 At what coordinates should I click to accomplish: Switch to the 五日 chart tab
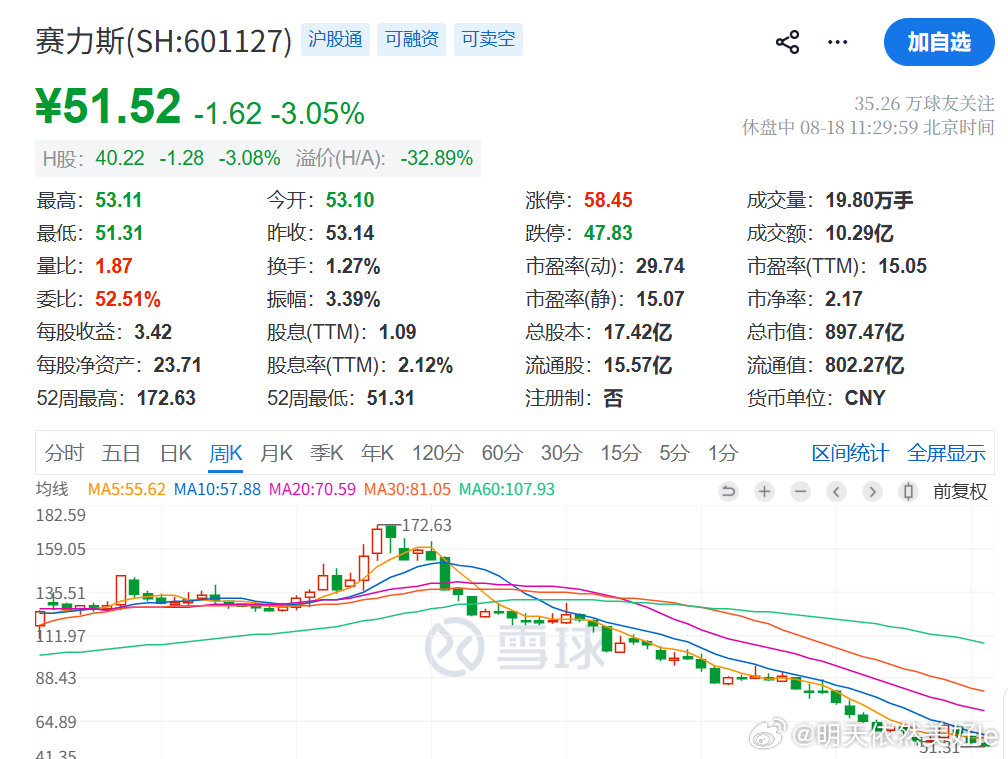(121, 453)
